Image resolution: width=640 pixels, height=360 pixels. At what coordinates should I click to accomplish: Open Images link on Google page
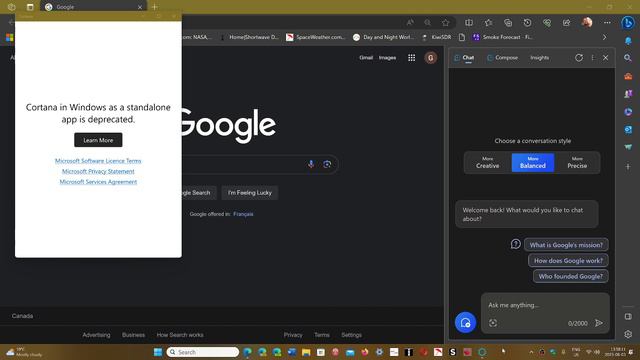tap(387, 58)
